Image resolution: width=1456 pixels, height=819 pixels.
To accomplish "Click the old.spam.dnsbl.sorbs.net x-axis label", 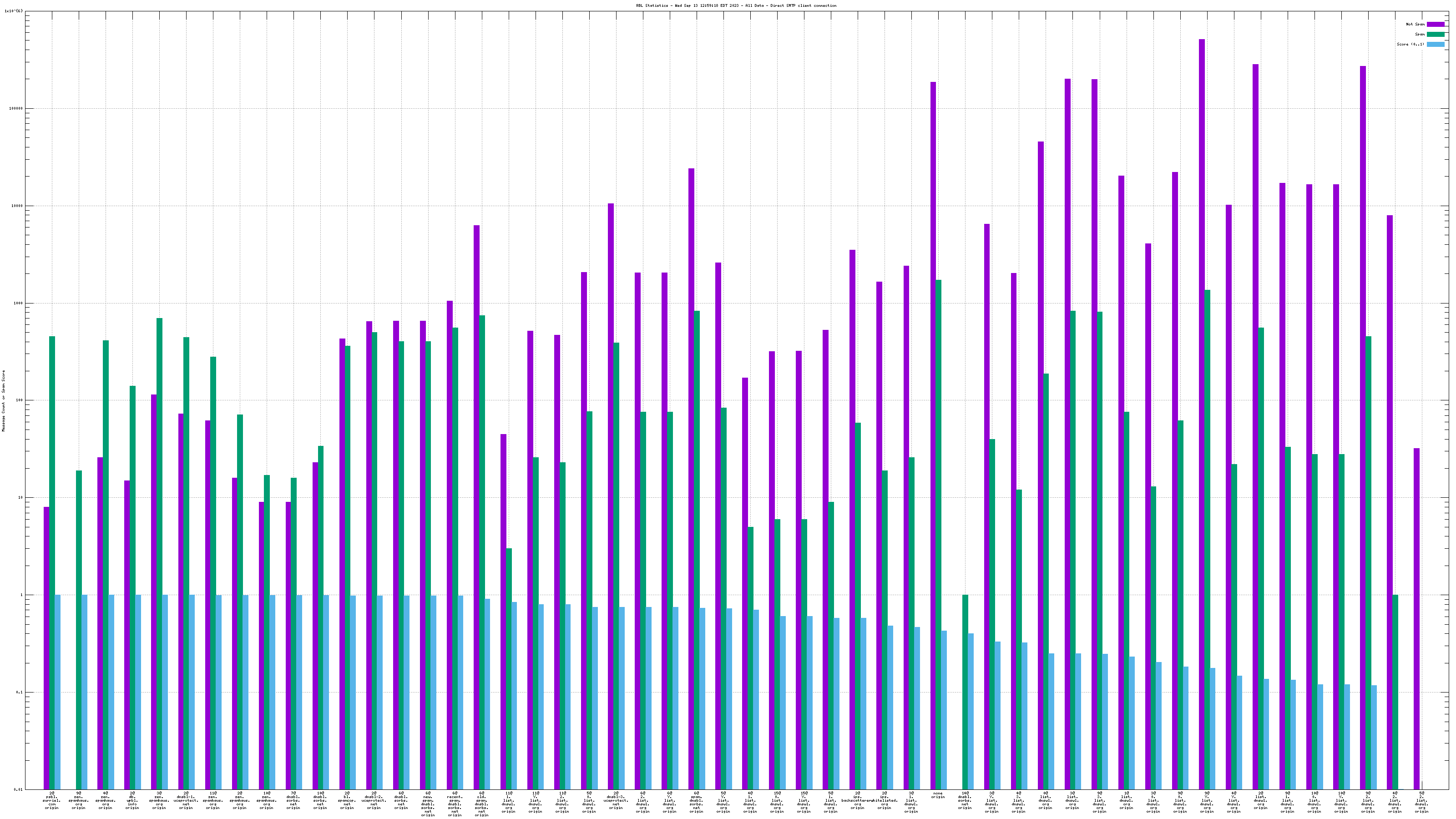I will 481,804.
